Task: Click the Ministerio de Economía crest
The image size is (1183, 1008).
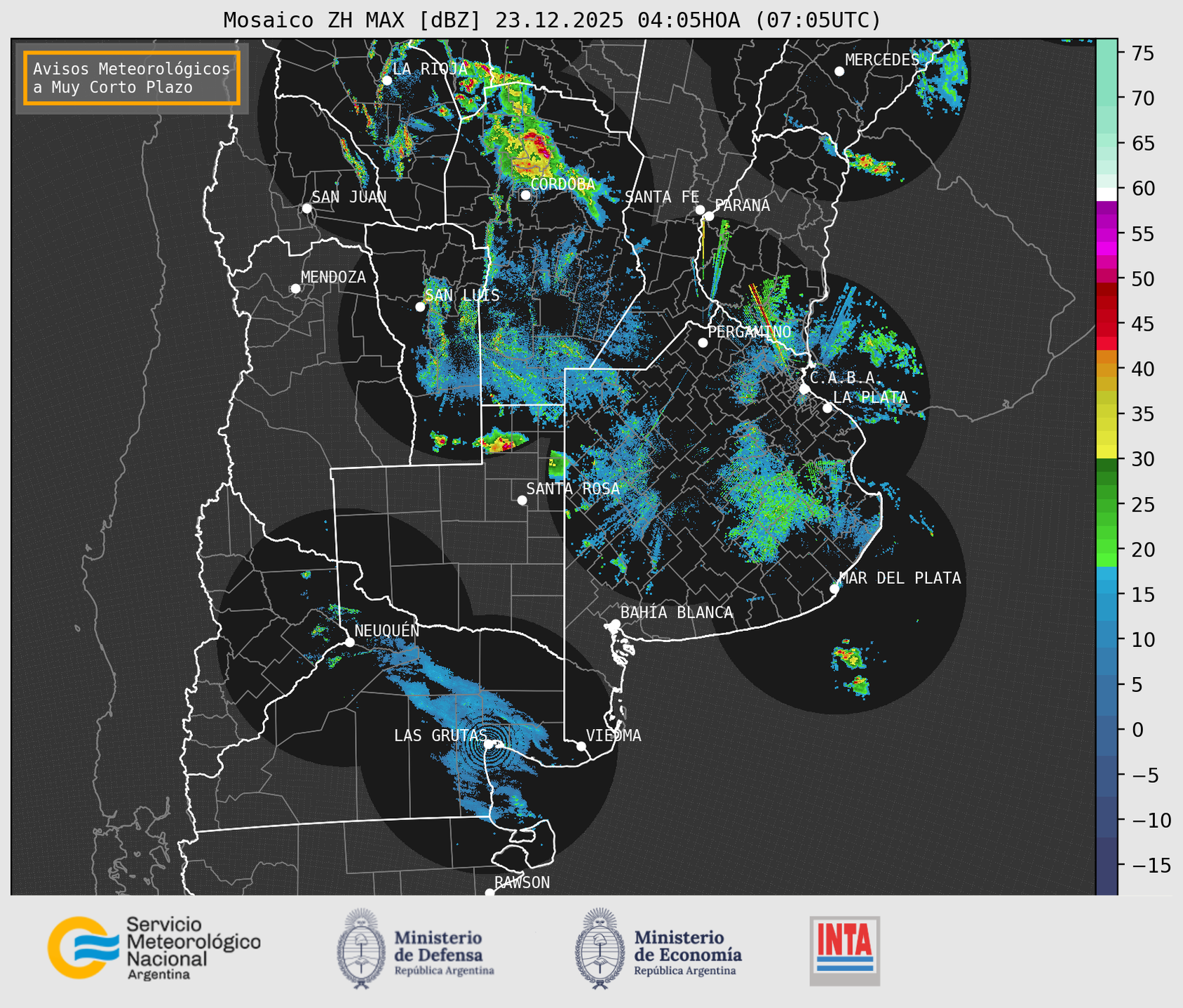Action: point(600,948)
